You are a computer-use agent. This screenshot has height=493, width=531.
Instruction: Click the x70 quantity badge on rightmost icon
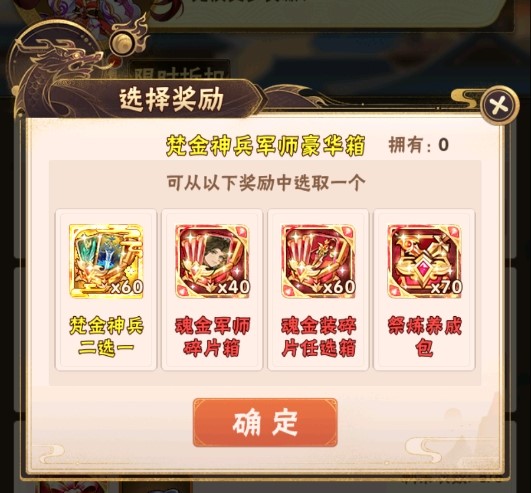[446, 287]
